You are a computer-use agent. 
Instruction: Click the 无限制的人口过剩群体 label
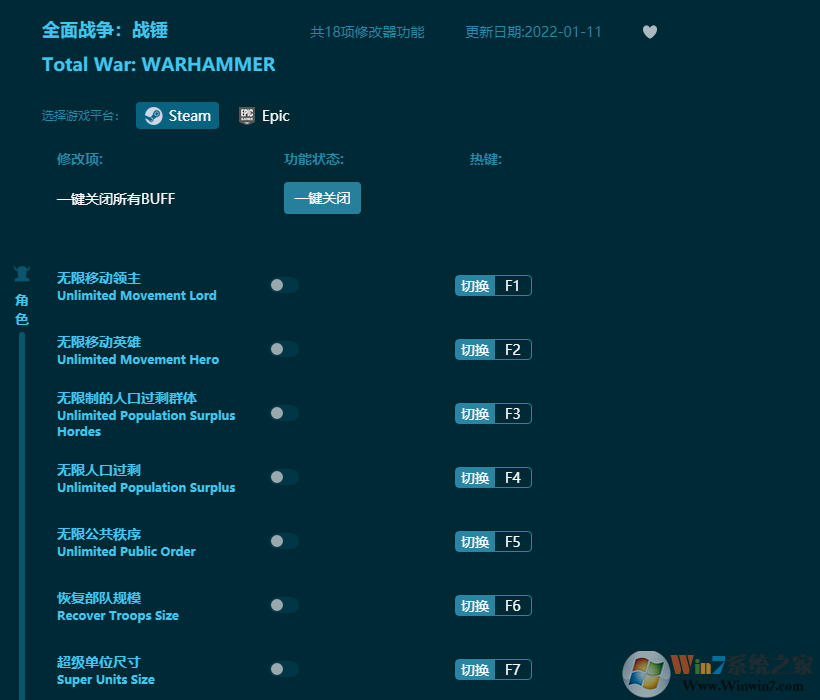tap(127, 398)
